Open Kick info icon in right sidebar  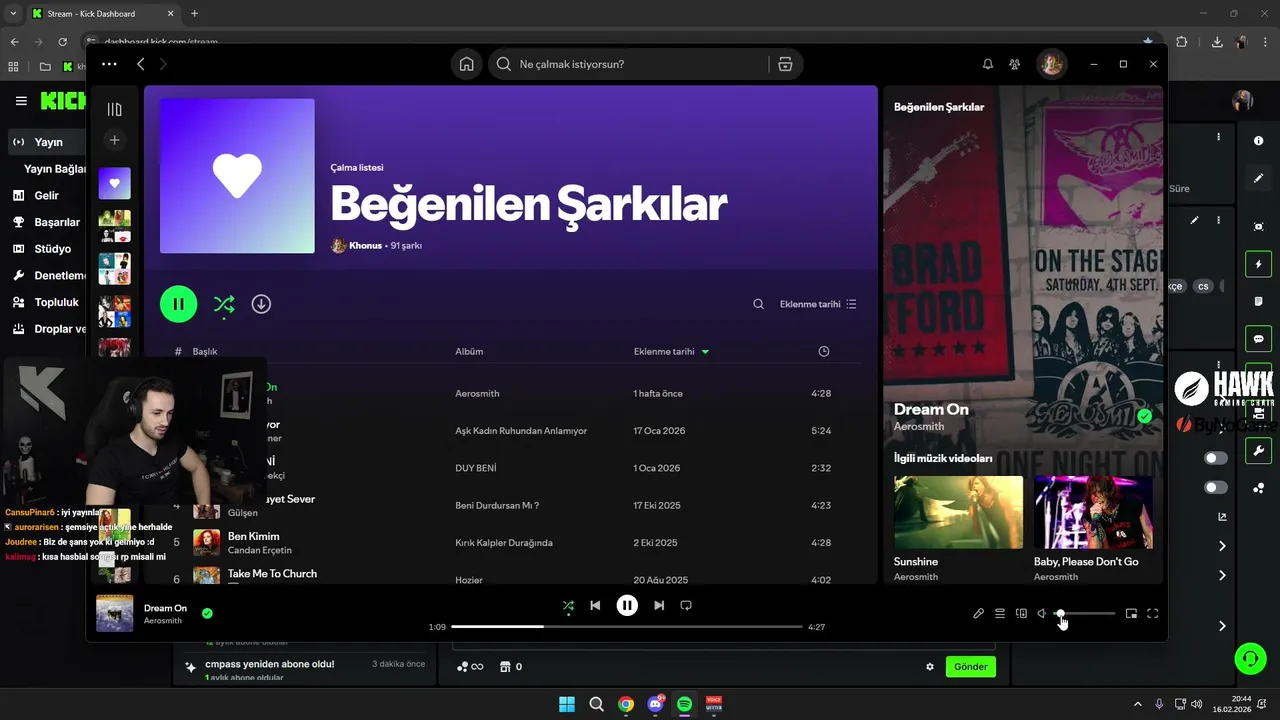[x=1259, y=141]
